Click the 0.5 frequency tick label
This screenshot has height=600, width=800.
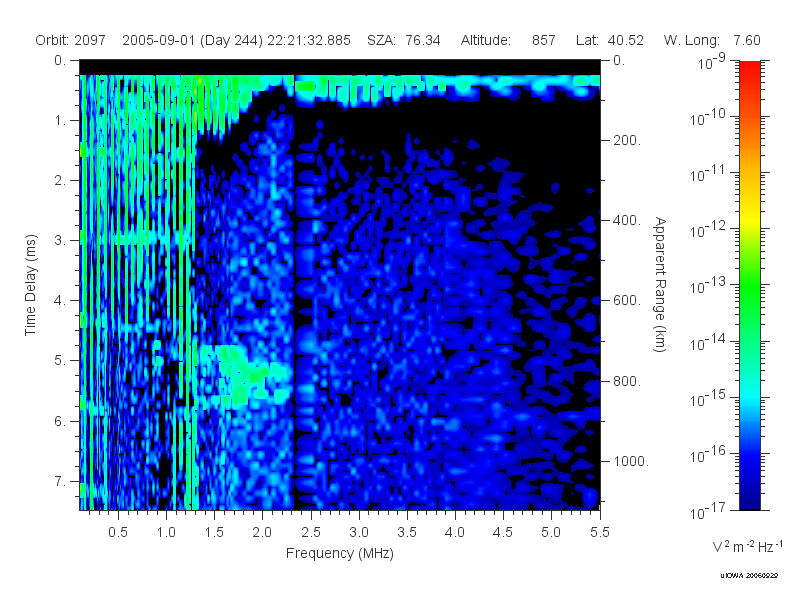coord(118,532)
